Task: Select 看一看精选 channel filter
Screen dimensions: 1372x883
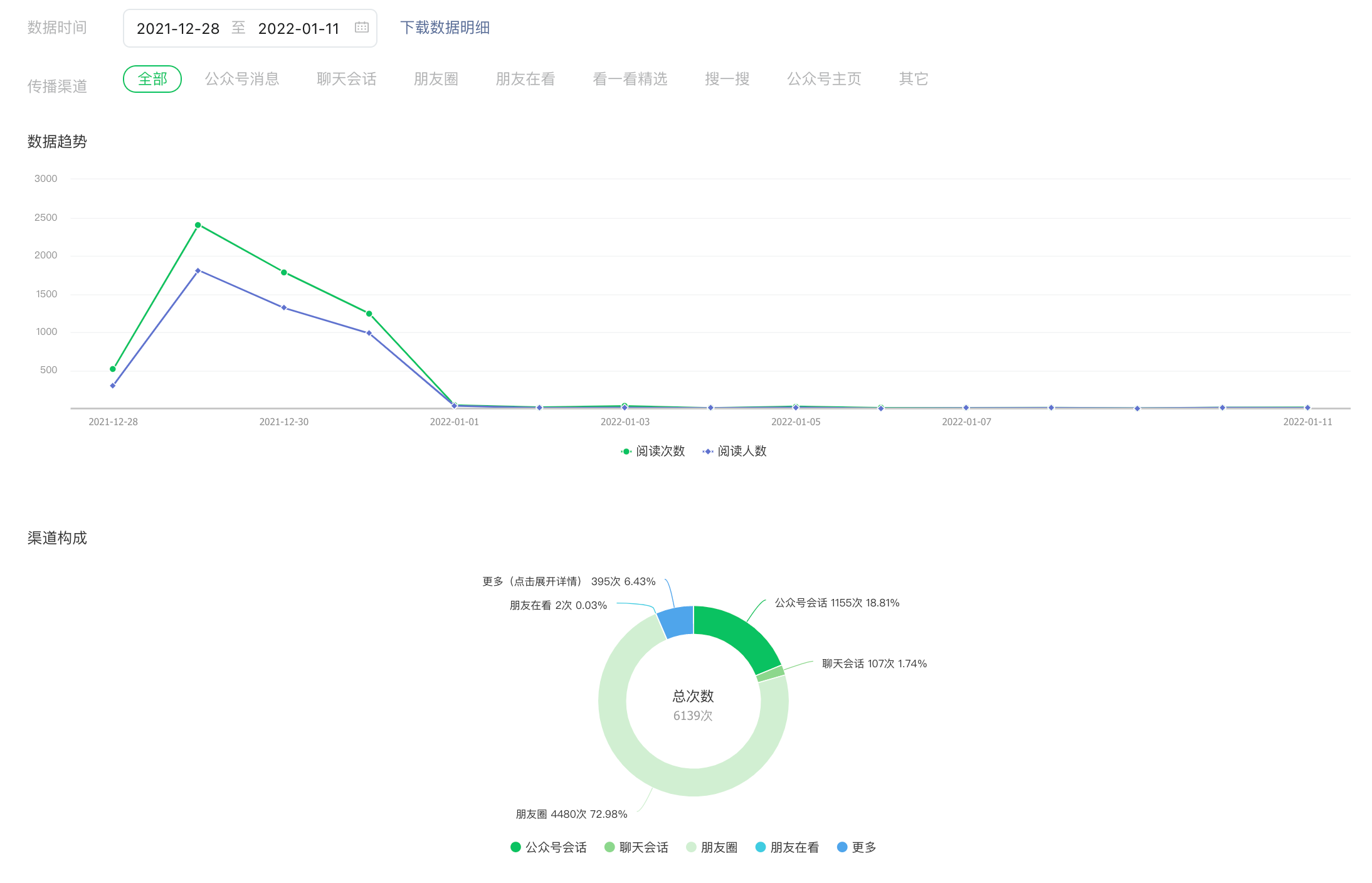Action: (x=630, y=79)
